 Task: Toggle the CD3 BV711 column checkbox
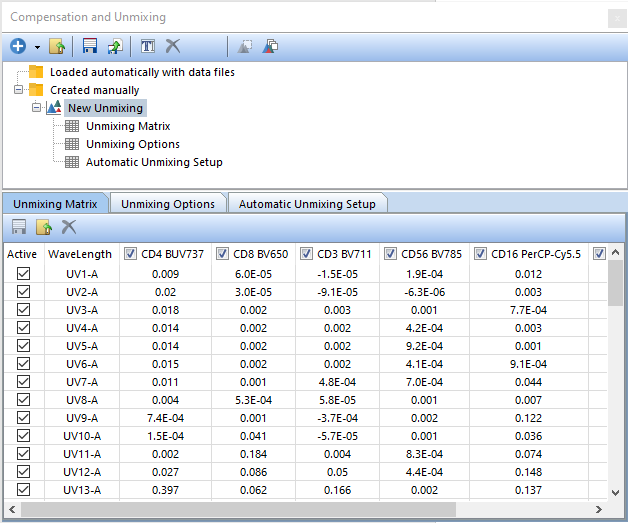tap(306, 254)
